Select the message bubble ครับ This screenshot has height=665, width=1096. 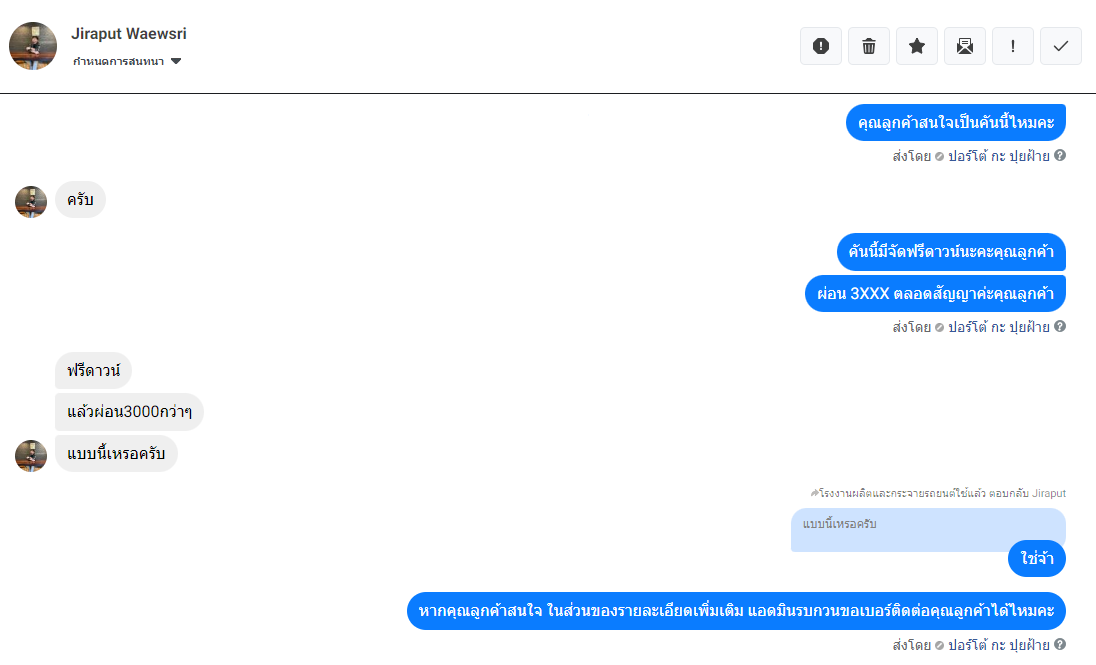pos(80,200)
